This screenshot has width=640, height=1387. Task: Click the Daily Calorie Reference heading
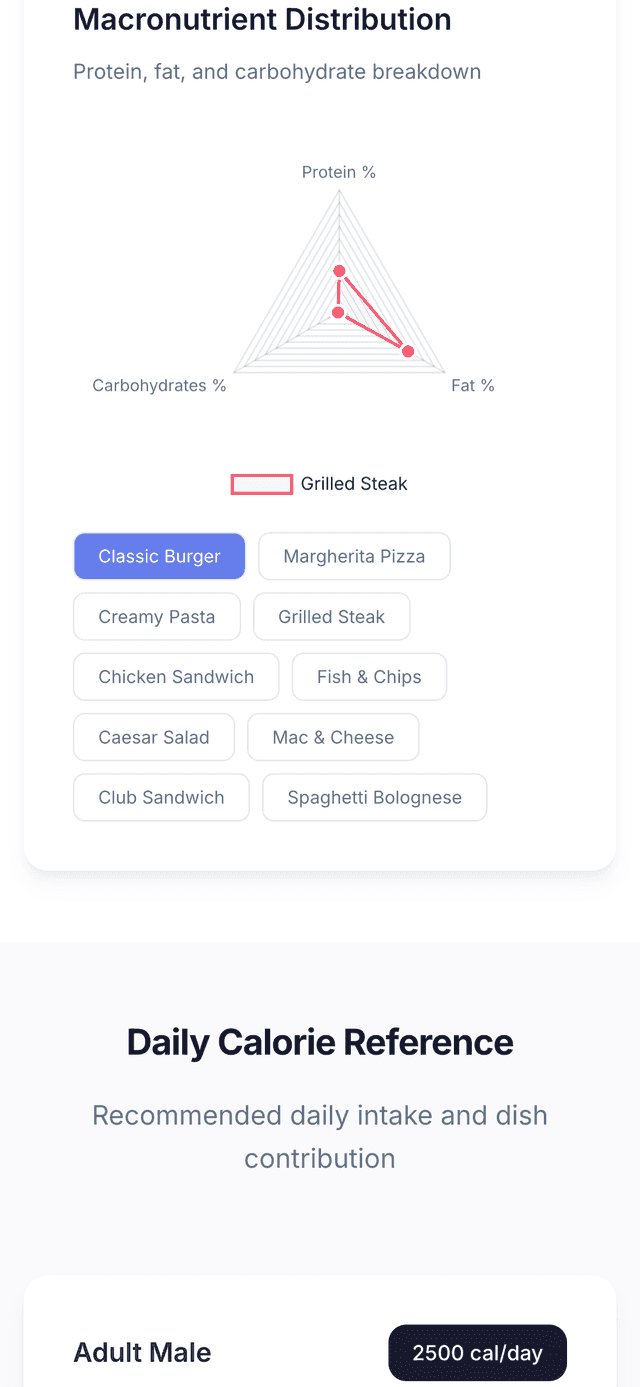click(320, 1042)
